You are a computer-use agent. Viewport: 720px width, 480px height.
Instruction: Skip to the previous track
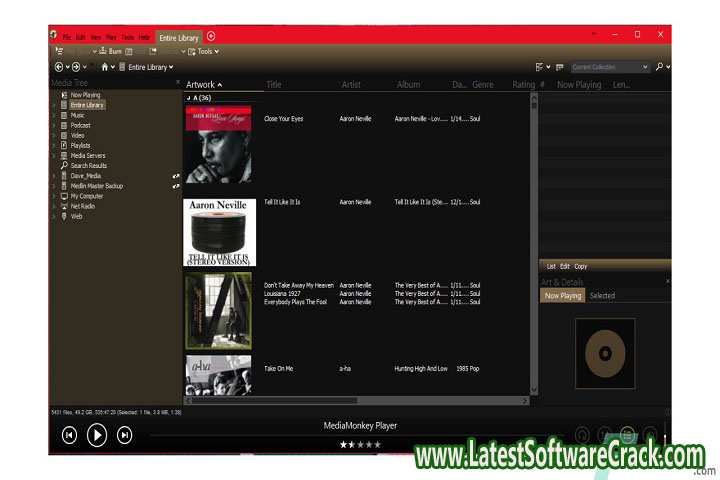point(69,434)
